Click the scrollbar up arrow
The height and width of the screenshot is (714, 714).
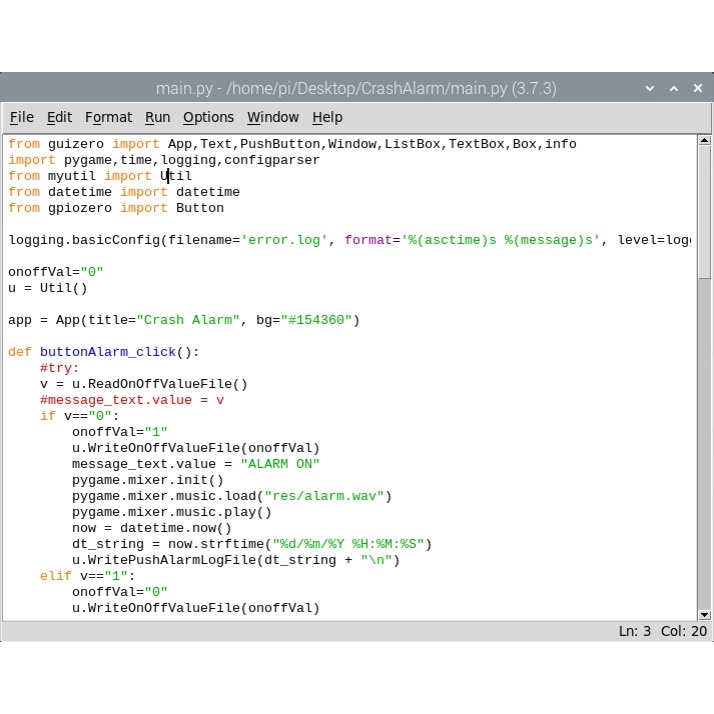pos(705,142)
